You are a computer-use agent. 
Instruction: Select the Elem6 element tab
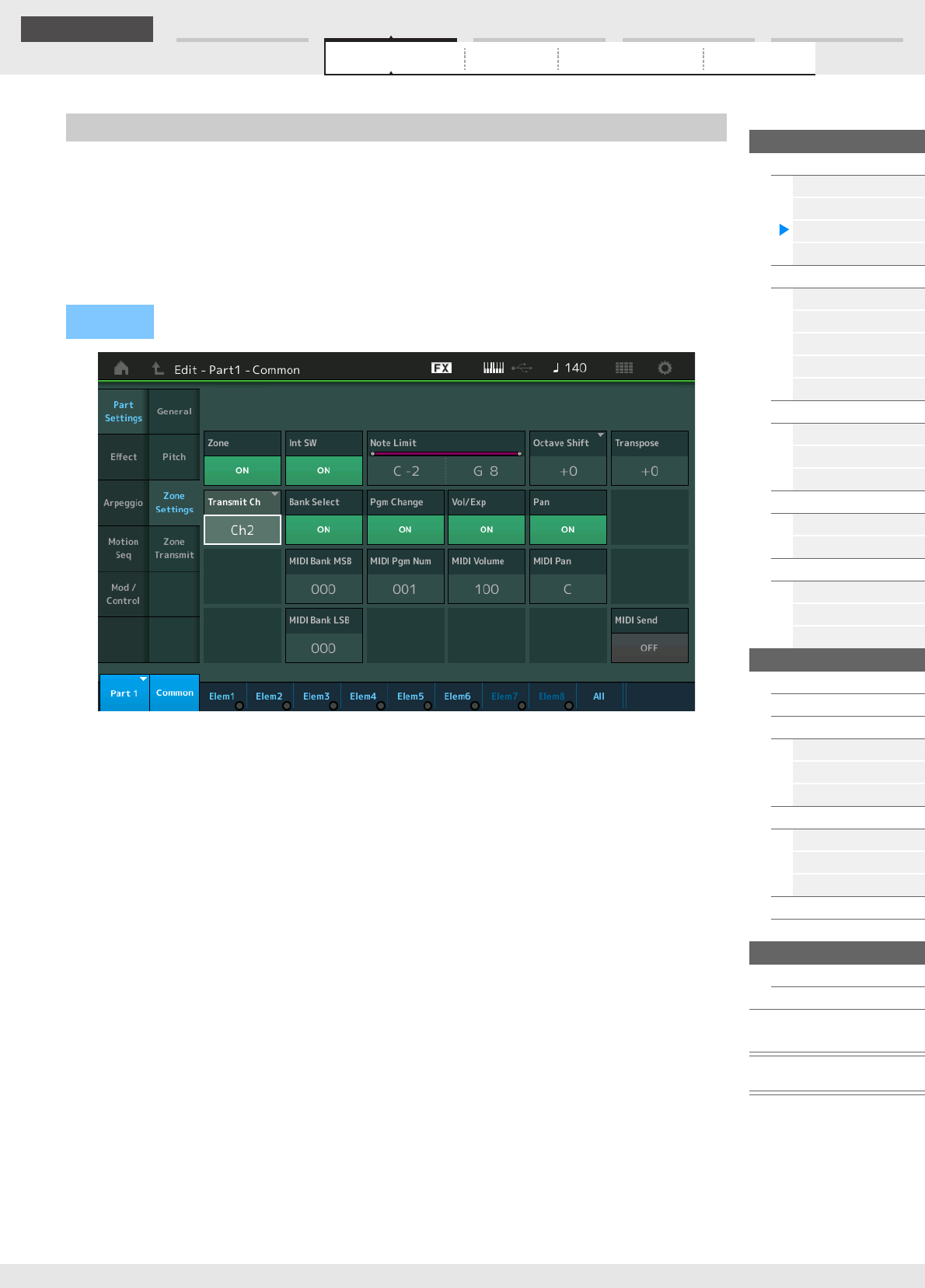[458, 696]
